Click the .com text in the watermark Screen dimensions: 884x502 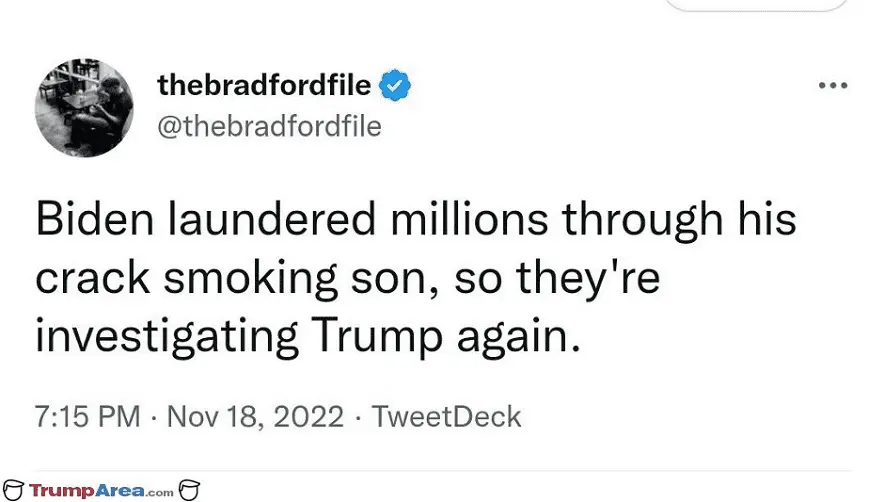[157, 492]
